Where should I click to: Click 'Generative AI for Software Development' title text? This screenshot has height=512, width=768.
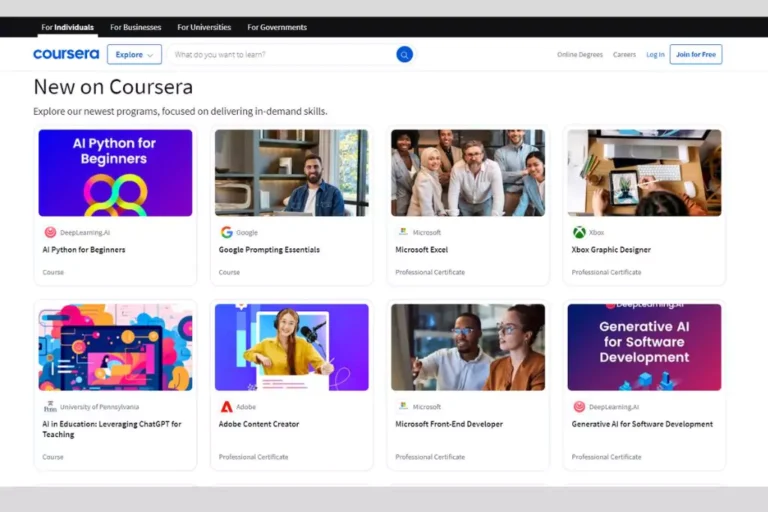click(642, 424)
